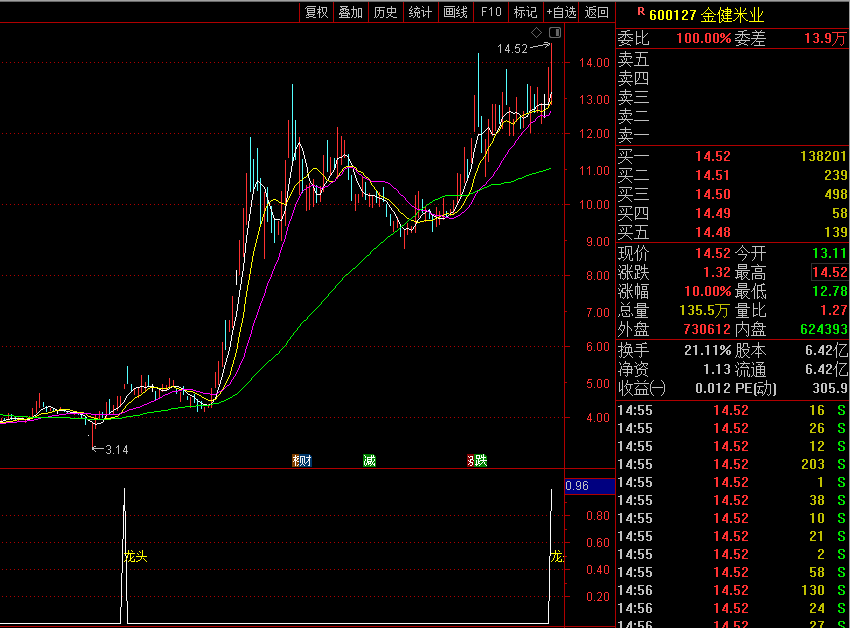Viewport: 850px width, 628px height.
Task: Click the 委比 value 100.00%
Action: (x=704, y=39)
